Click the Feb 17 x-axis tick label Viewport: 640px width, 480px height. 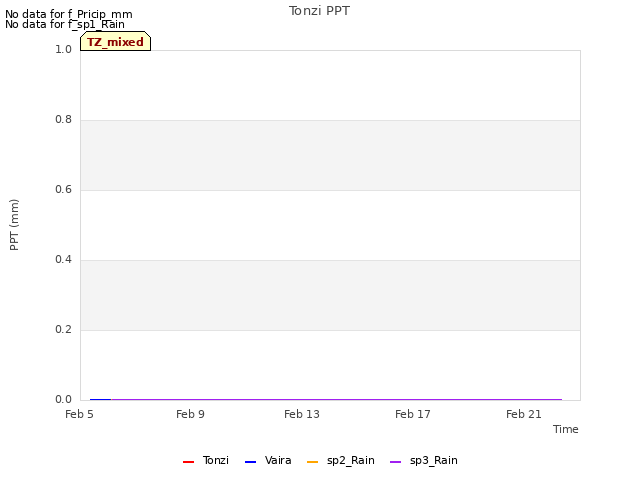413,414
